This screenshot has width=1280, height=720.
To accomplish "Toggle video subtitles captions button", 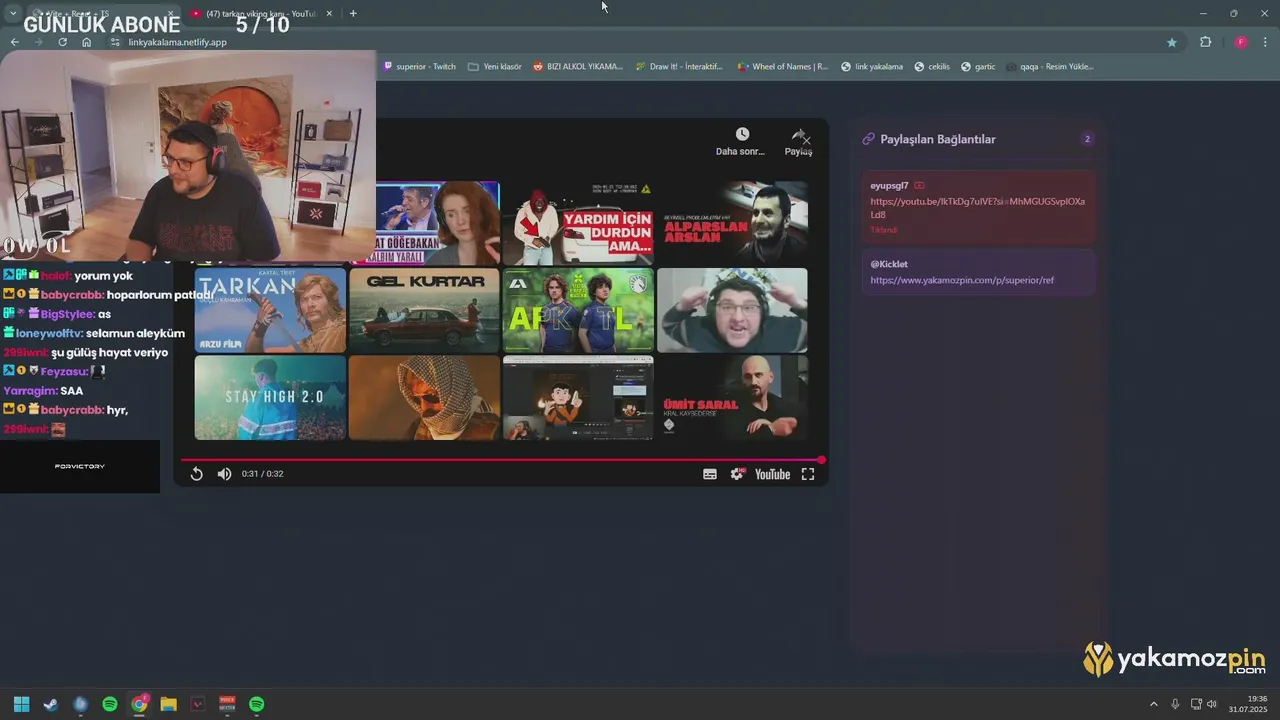I will pos(710,474).
